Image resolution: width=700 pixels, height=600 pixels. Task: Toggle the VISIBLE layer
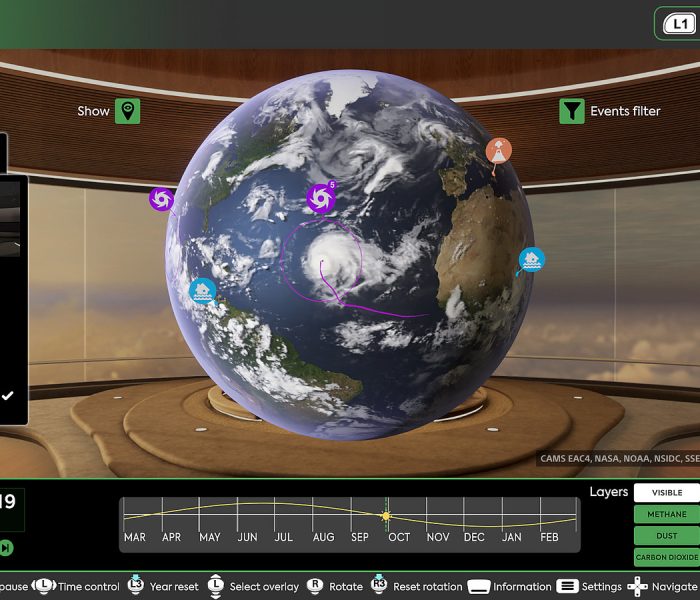(667, 492)
